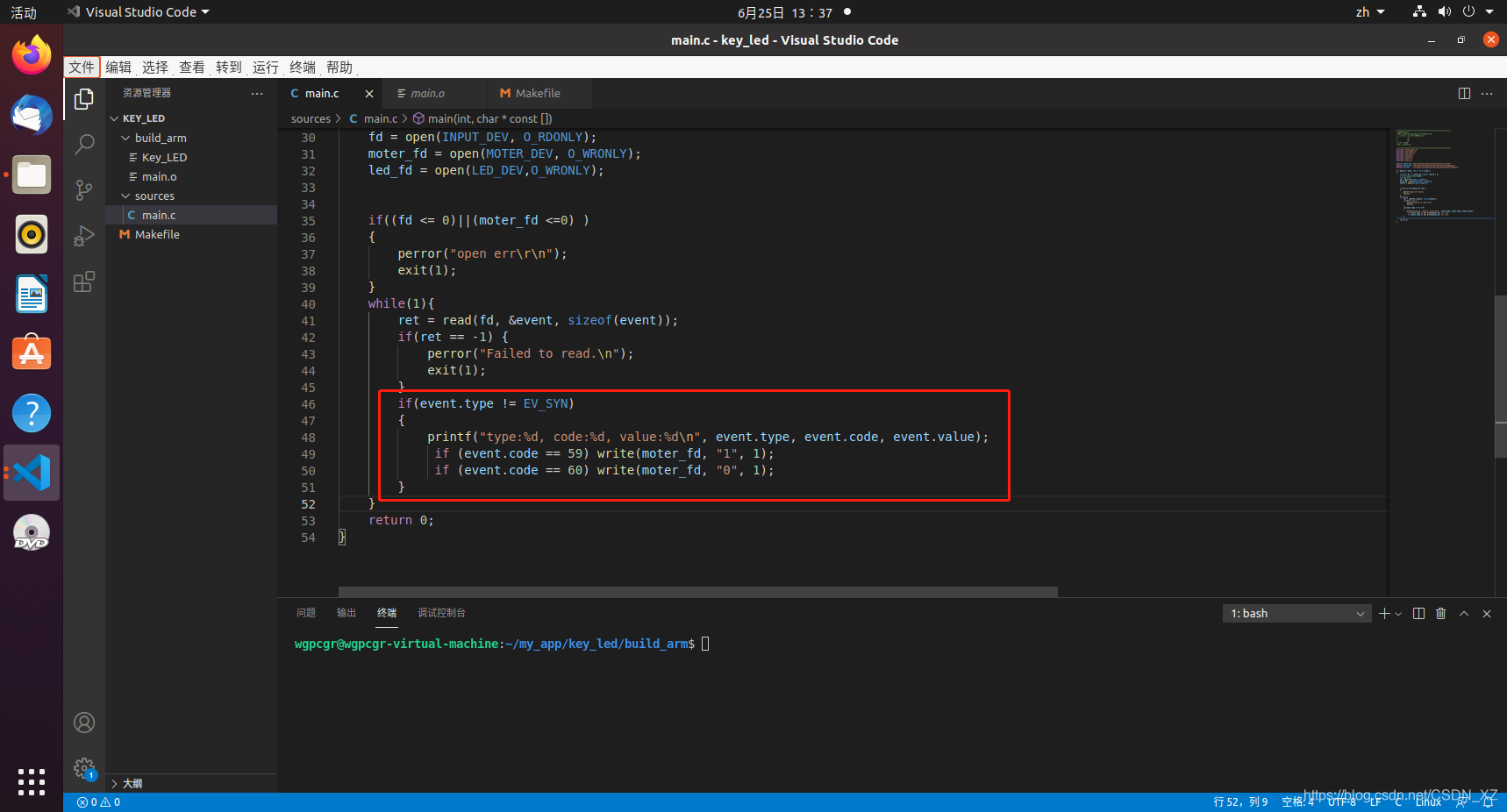Open Thunderbird mail from the dock
Image resolution: width=1507 pixels, height=812 pixels.
point(32,115)
